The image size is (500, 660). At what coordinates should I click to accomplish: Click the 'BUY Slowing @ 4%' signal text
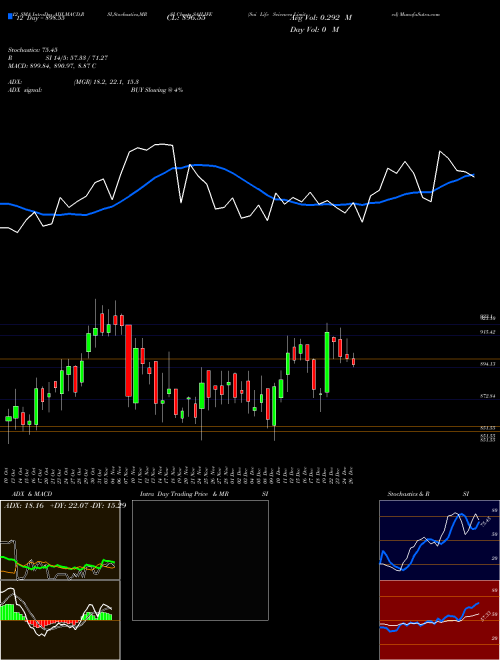tap(157, 90)
